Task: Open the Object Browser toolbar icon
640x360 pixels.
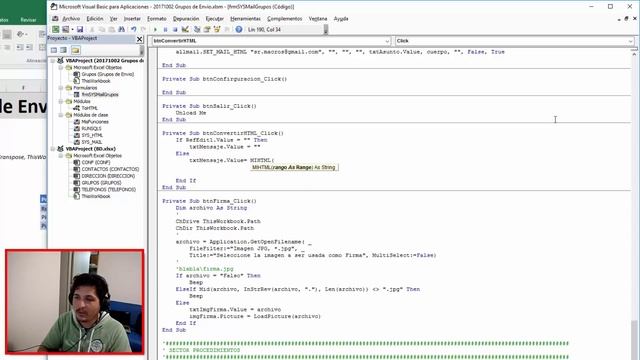Action: click(x=217, y=29)
